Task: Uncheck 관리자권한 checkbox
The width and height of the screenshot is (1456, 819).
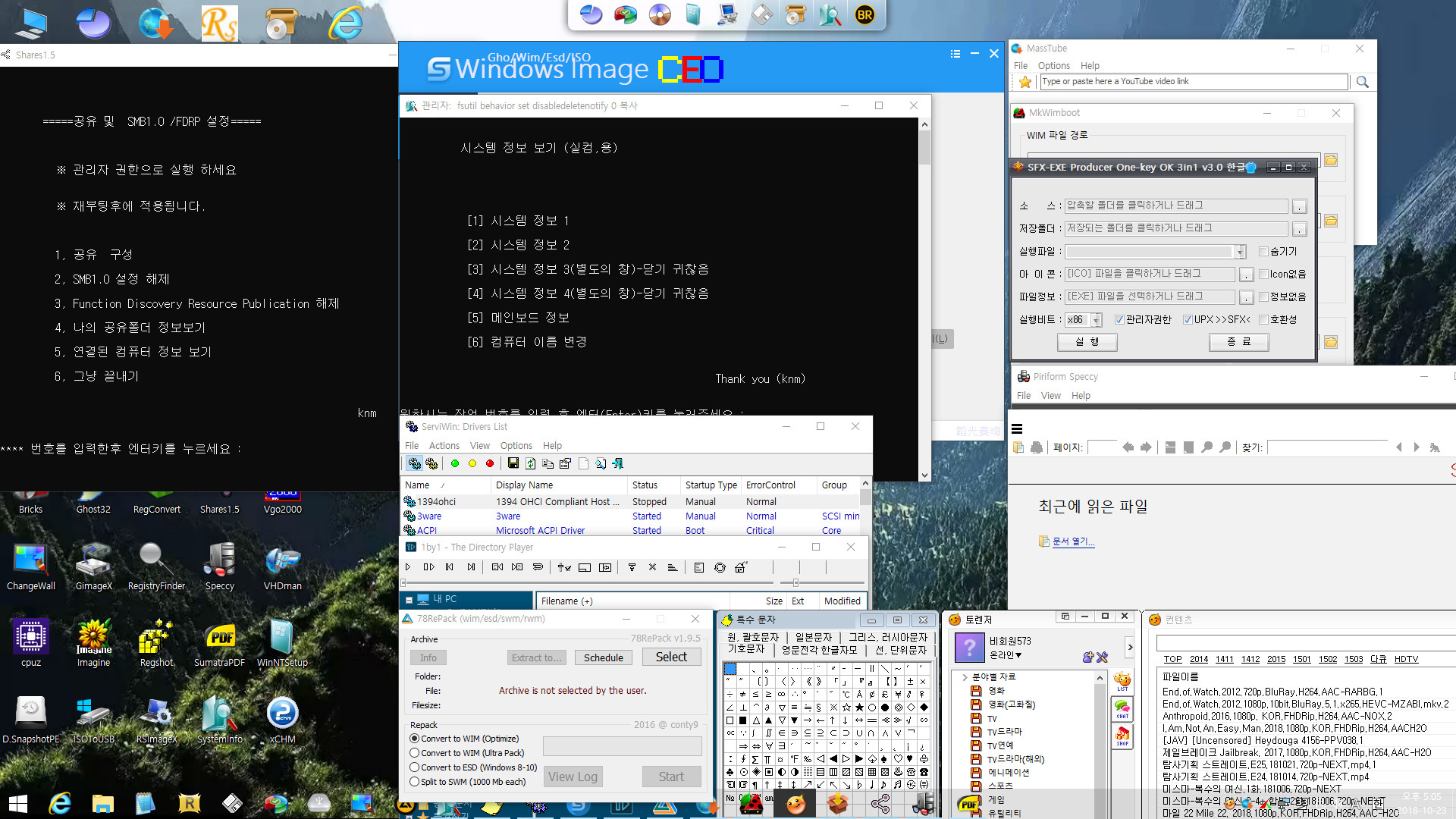Action: 1119,319
